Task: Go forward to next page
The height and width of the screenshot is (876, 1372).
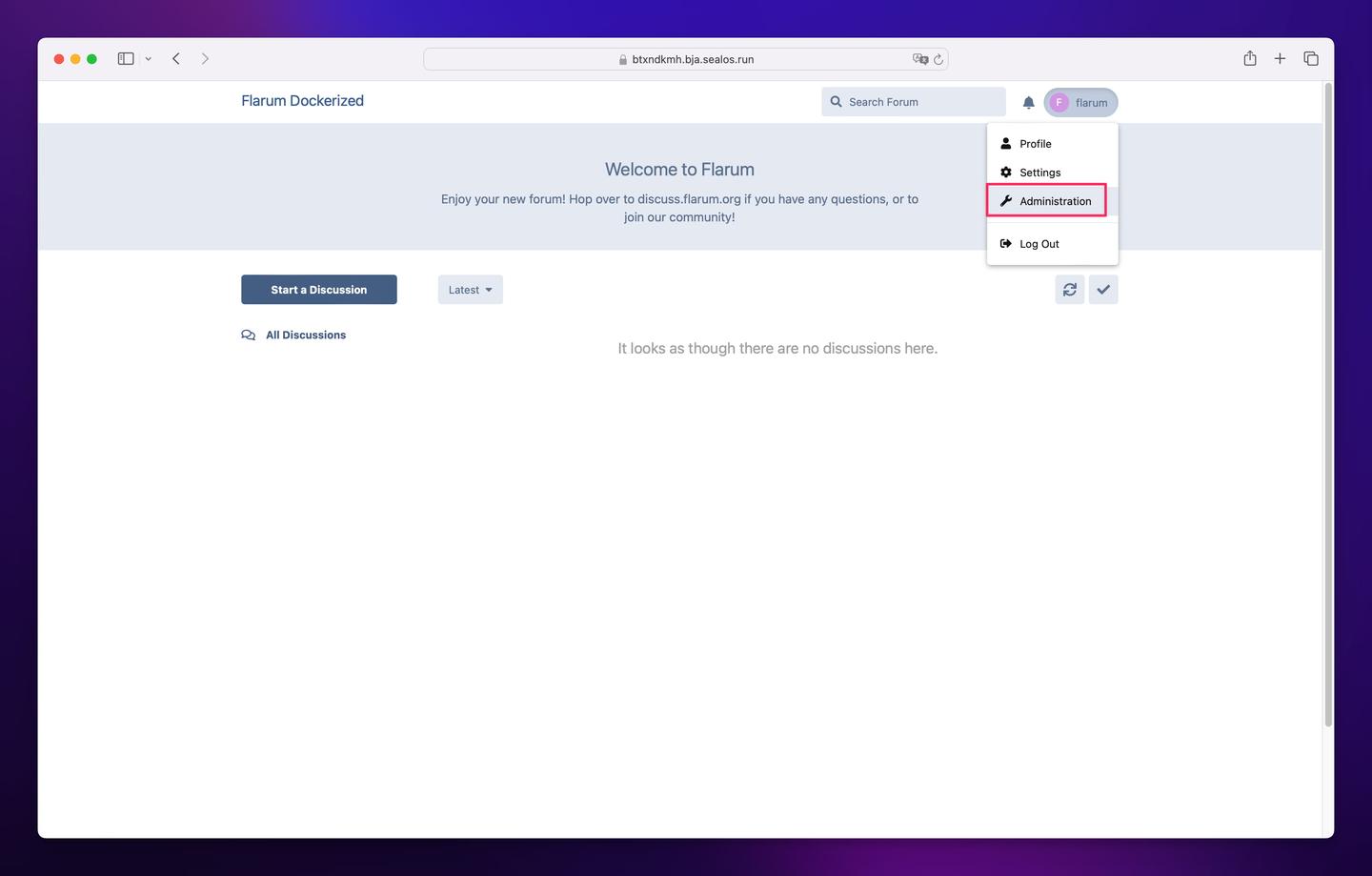Action: [x=205, y=59]
